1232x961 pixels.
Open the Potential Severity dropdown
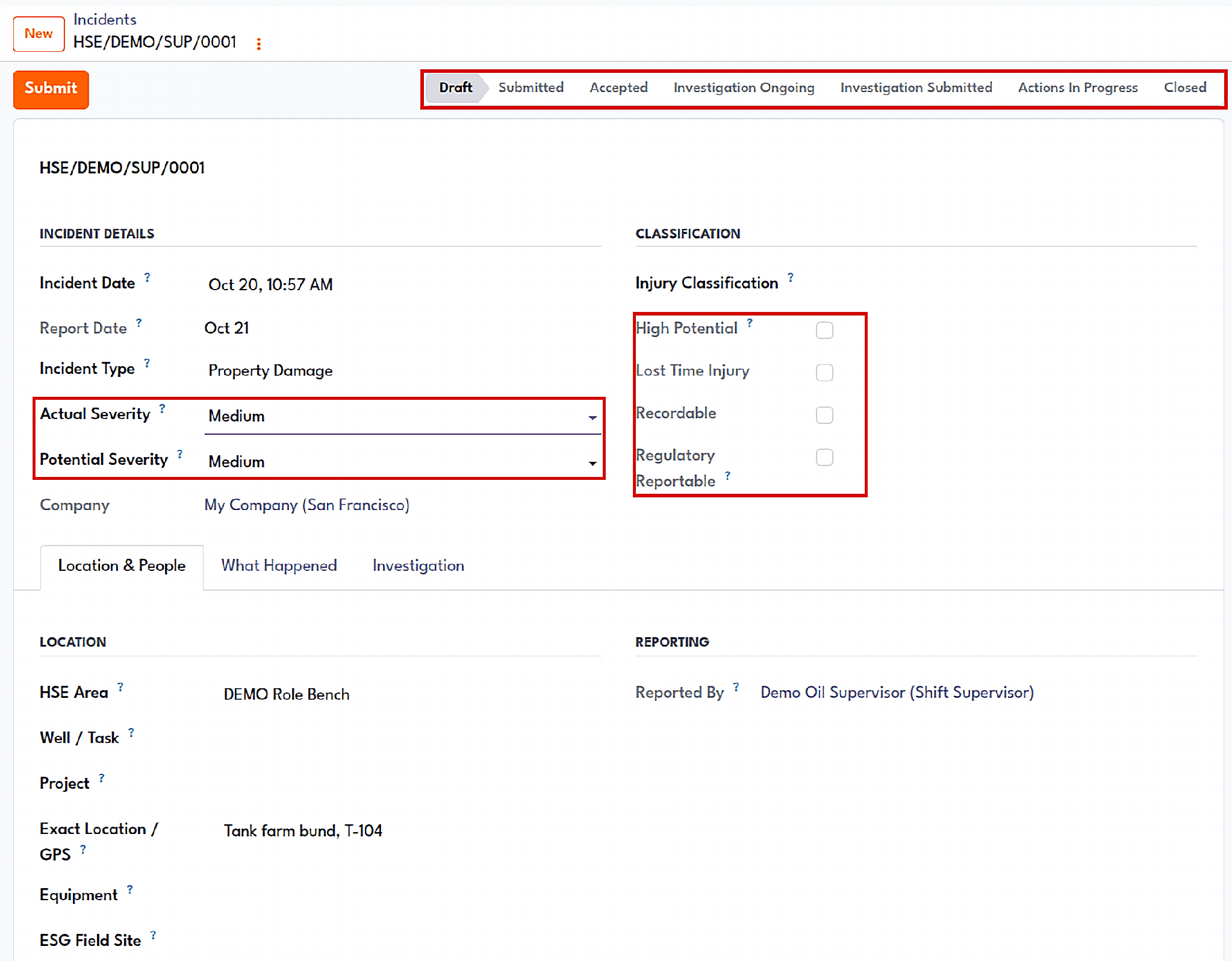(402, 462)
